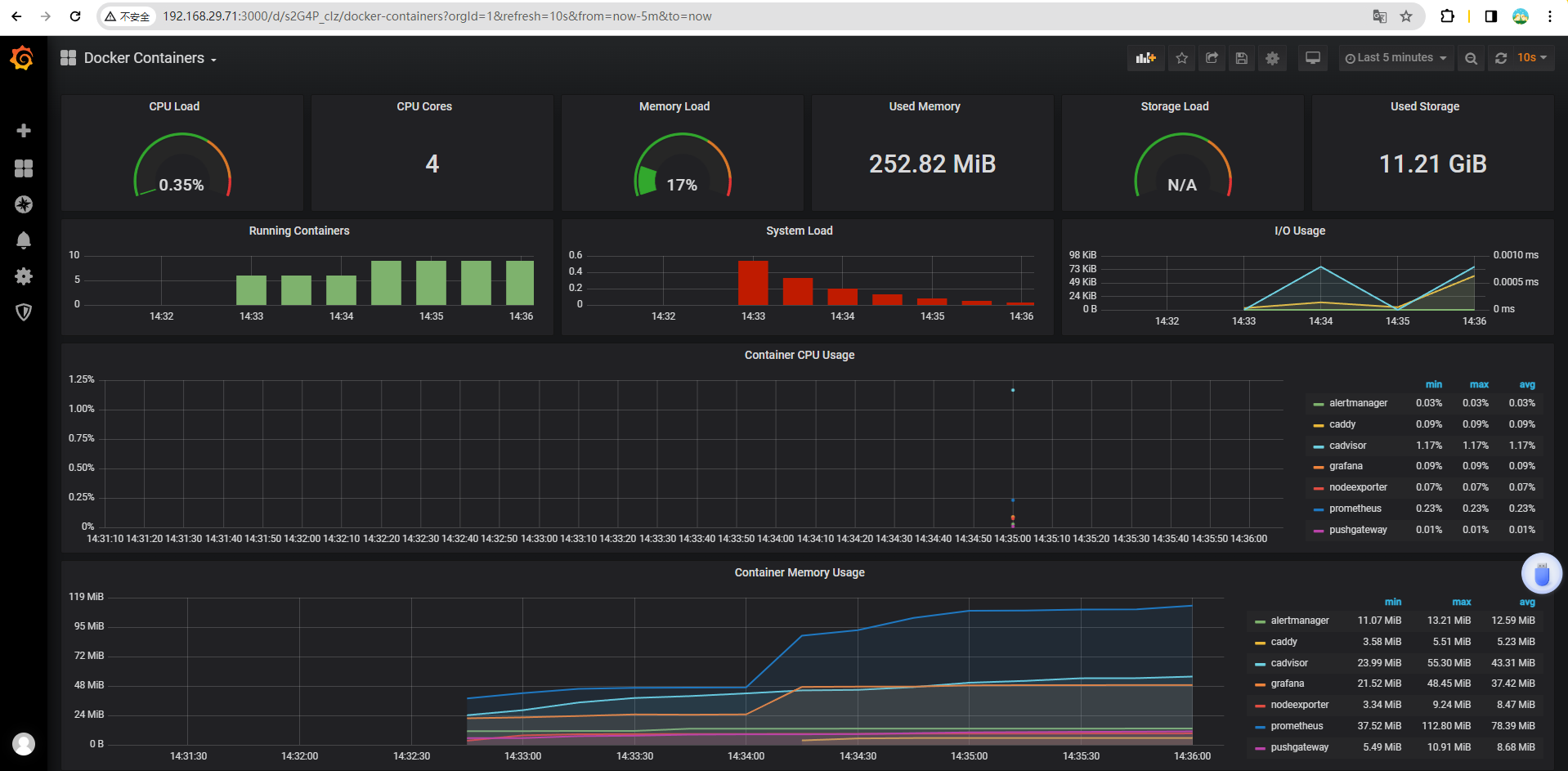
Task: Open the 10s refresh interval dropdown
Action: point(1532,58)
